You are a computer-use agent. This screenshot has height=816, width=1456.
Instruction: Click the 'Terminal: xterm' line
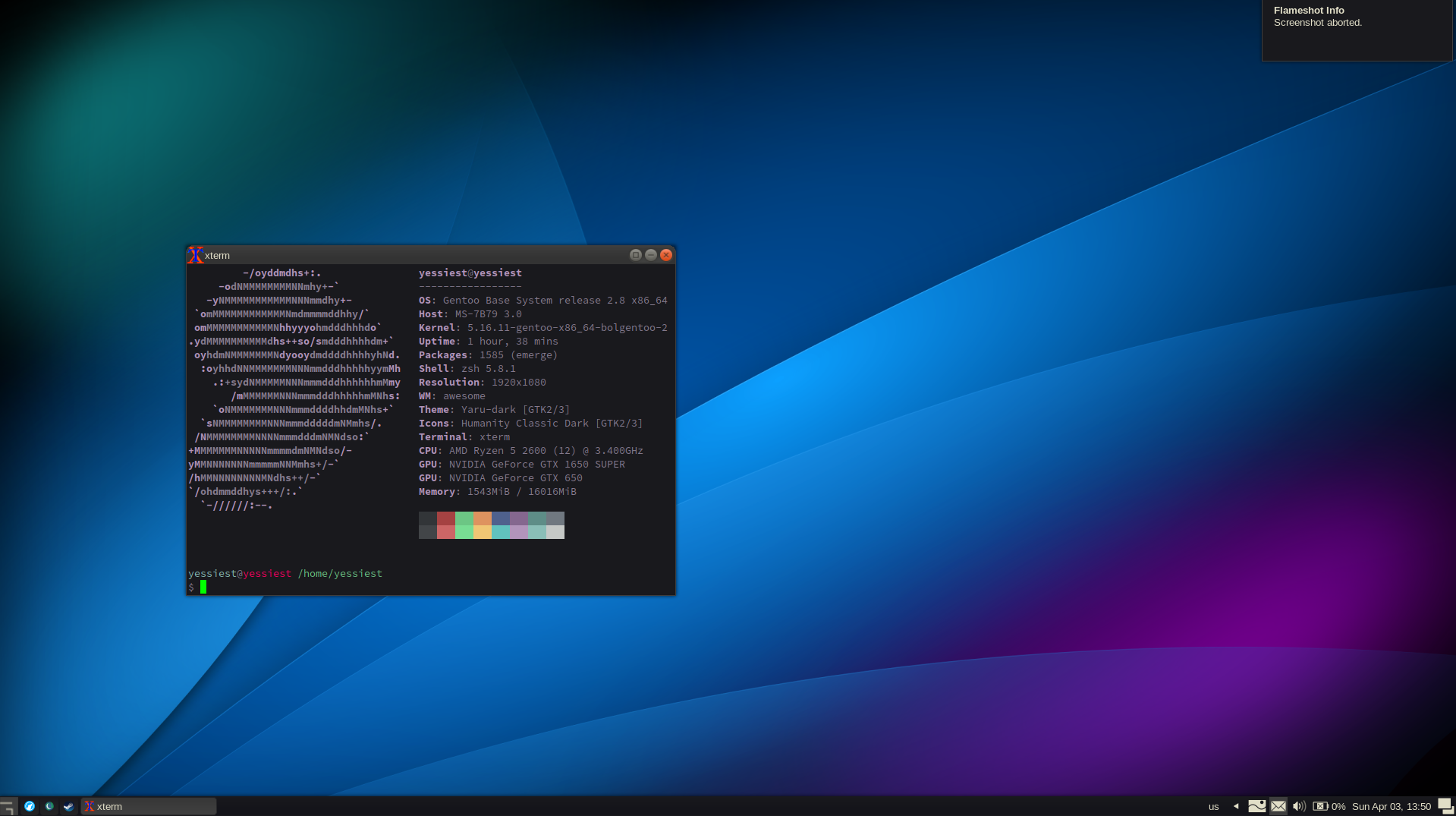coord(464,437)
